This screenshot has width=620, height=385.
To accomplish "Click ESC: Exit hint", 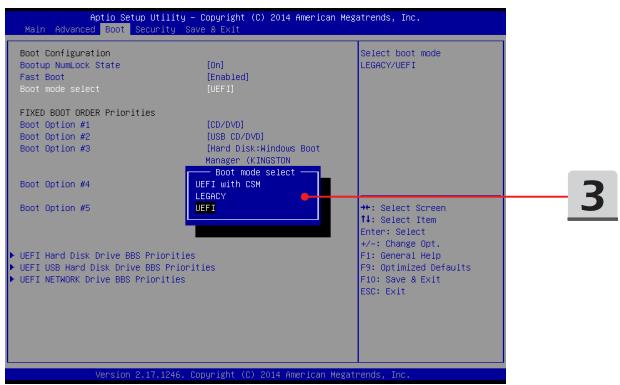I will (x=383, y=291).
